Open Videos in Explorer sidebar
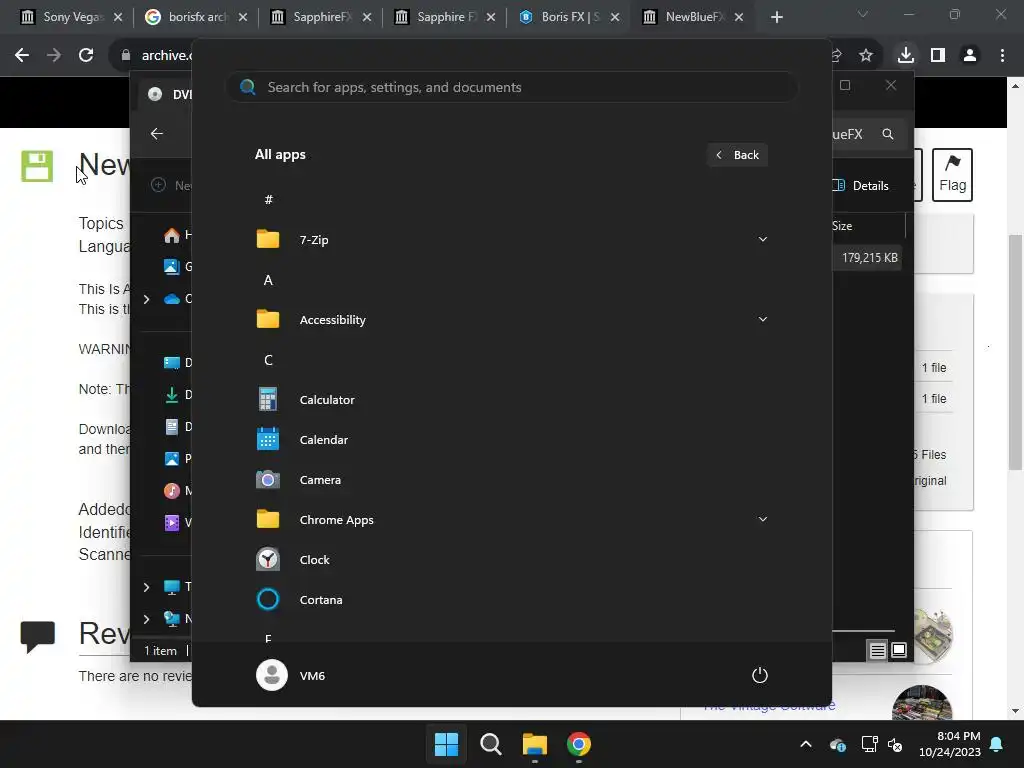 pyautogui.click(x=176, y=522)
